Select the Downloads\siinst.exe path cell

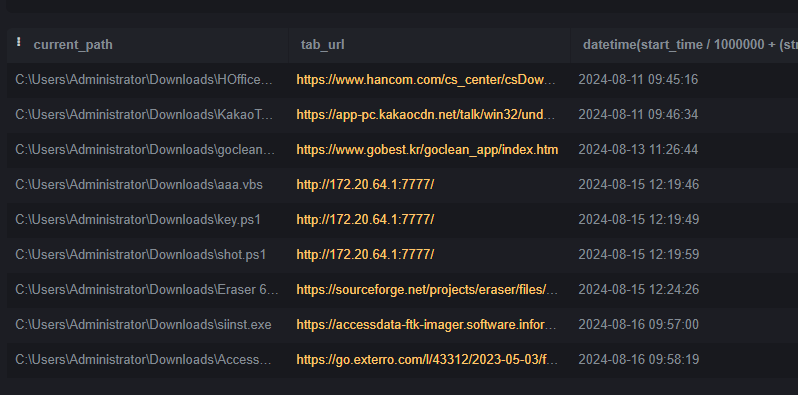pyautogui.click(x=144, y=325)
